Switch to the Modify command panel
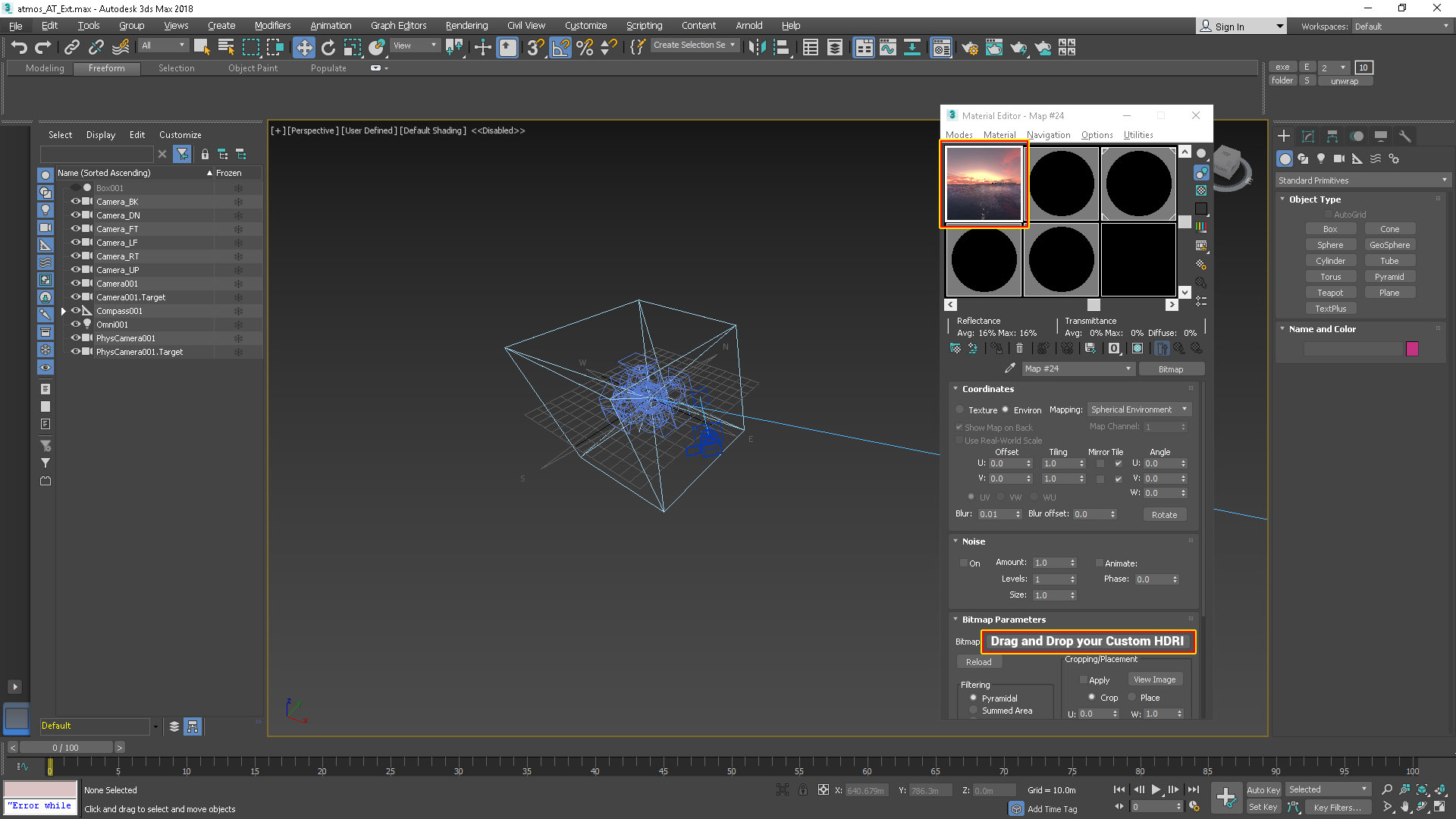 pyautogui.click(x=1307, y=136)
